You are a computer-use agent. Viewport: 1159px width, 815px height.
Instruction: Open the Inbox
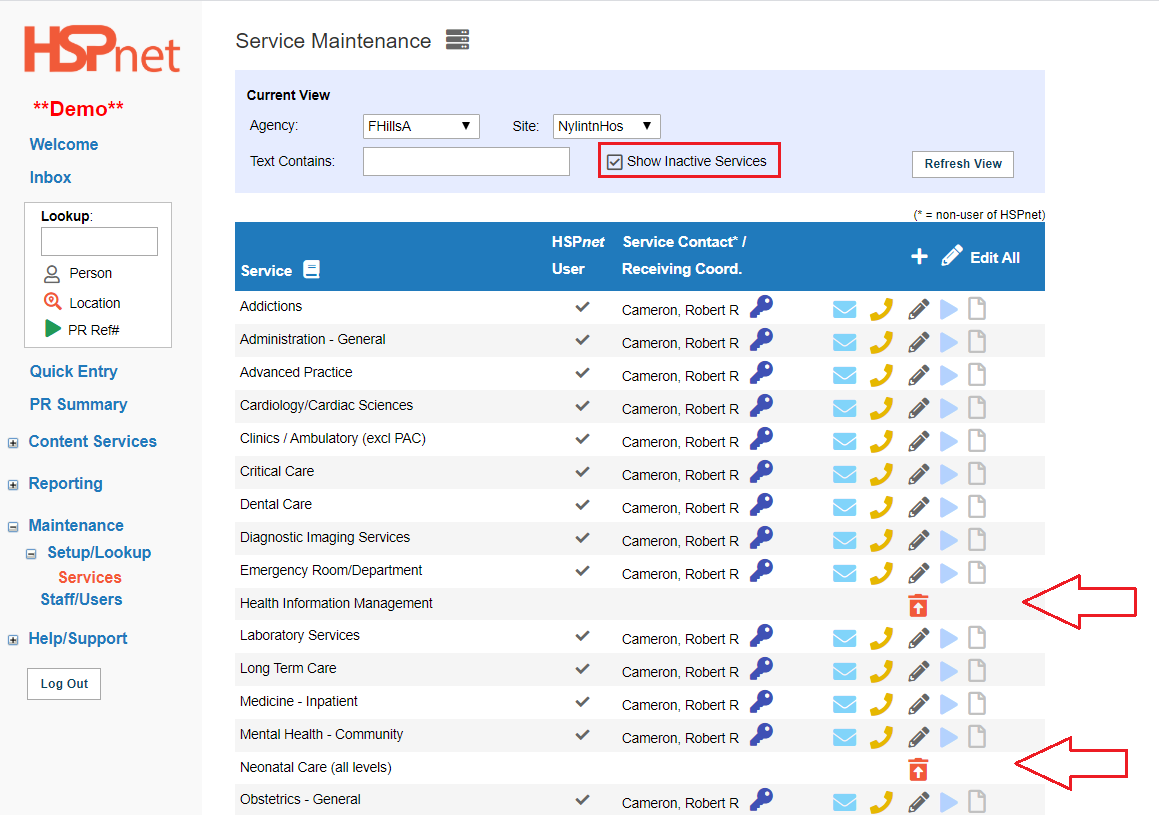click(50, 177)
